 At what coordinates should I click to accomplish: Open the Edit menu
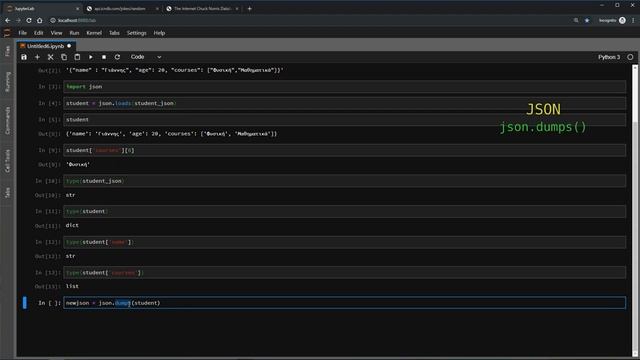(x=38, y=33)
